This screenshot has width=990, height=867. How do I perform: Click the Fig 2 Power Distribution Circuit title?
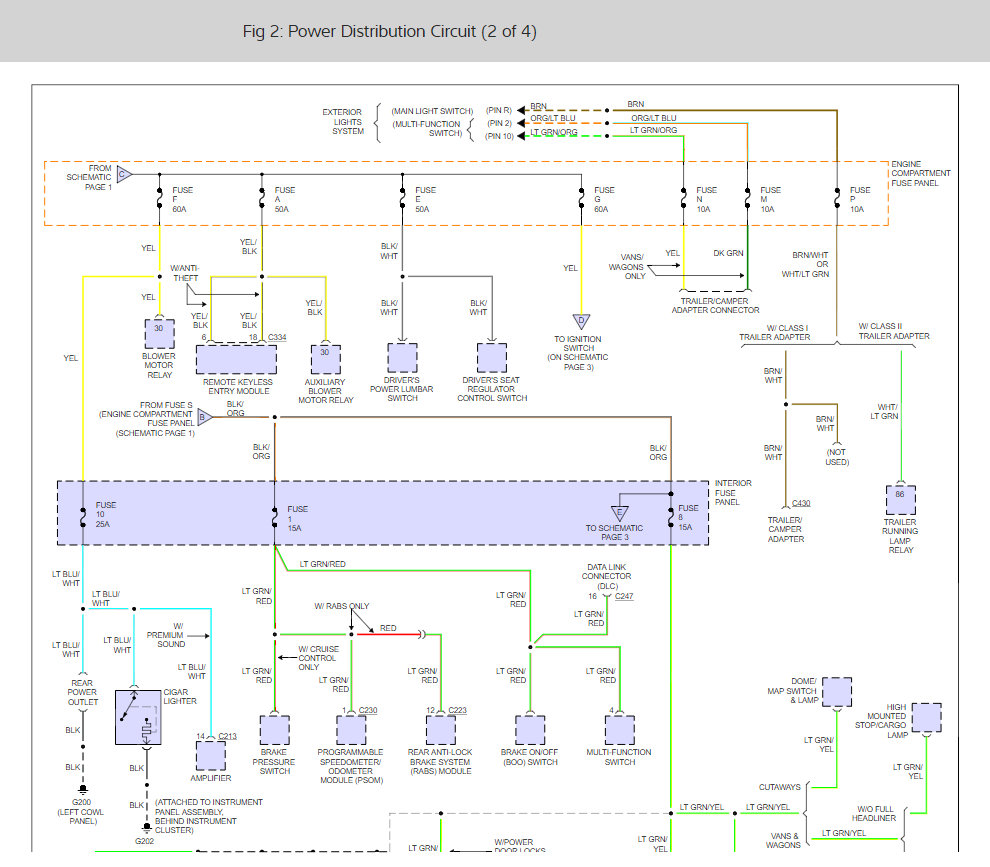(x=390, y=32)
